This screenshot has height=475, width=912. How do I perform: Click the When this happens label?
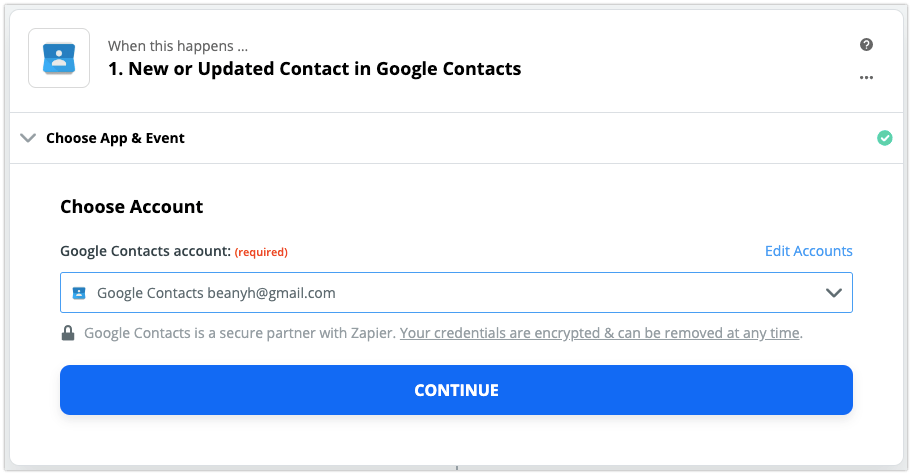(178, 46)
